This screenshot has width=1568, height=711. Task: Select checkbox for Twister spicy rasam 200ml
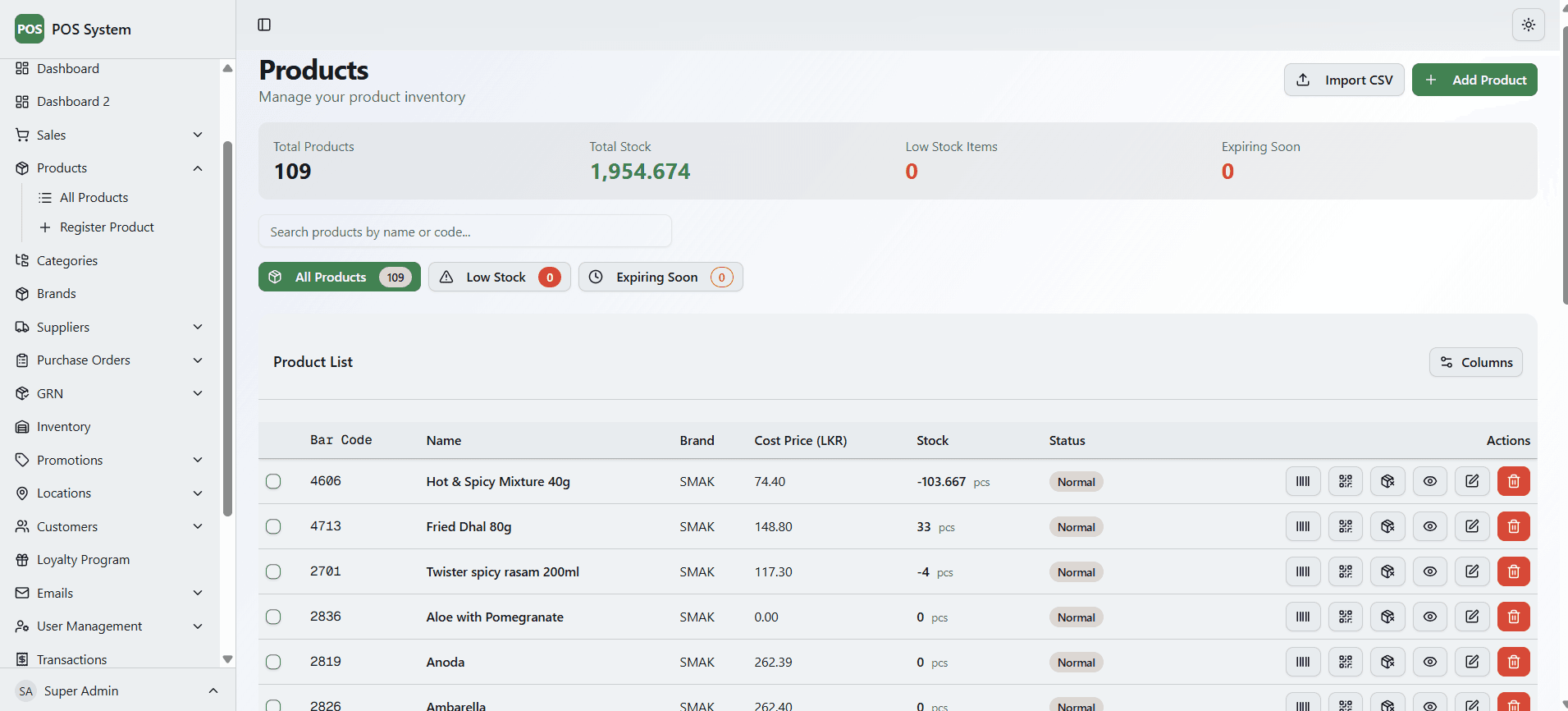coord(273,571)
